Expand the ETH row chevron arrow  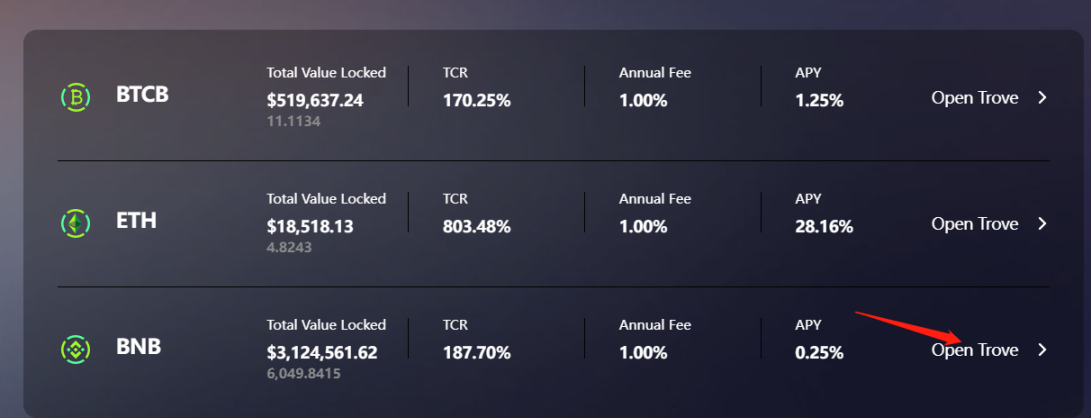coord(1042,224)
